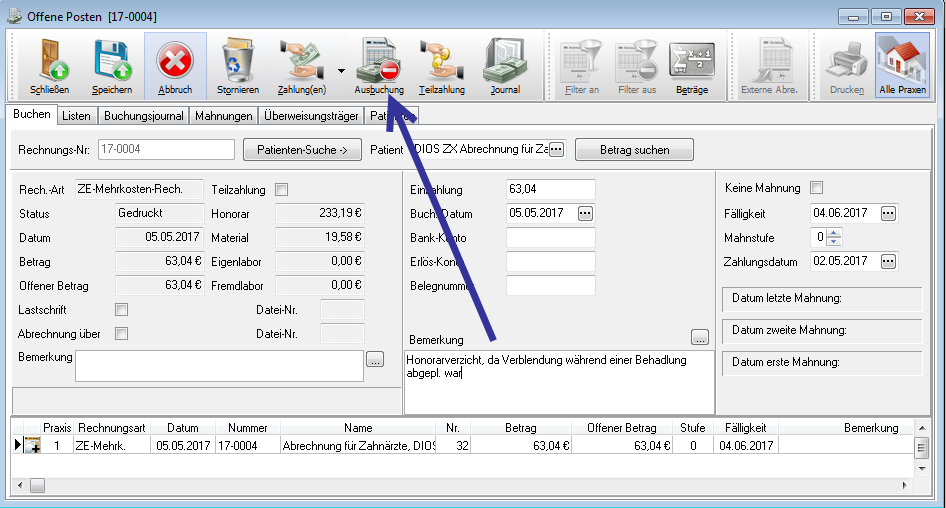The image size is (946, 508).
Task: Switch to the Buchen tab
Action: coord(32,115)
